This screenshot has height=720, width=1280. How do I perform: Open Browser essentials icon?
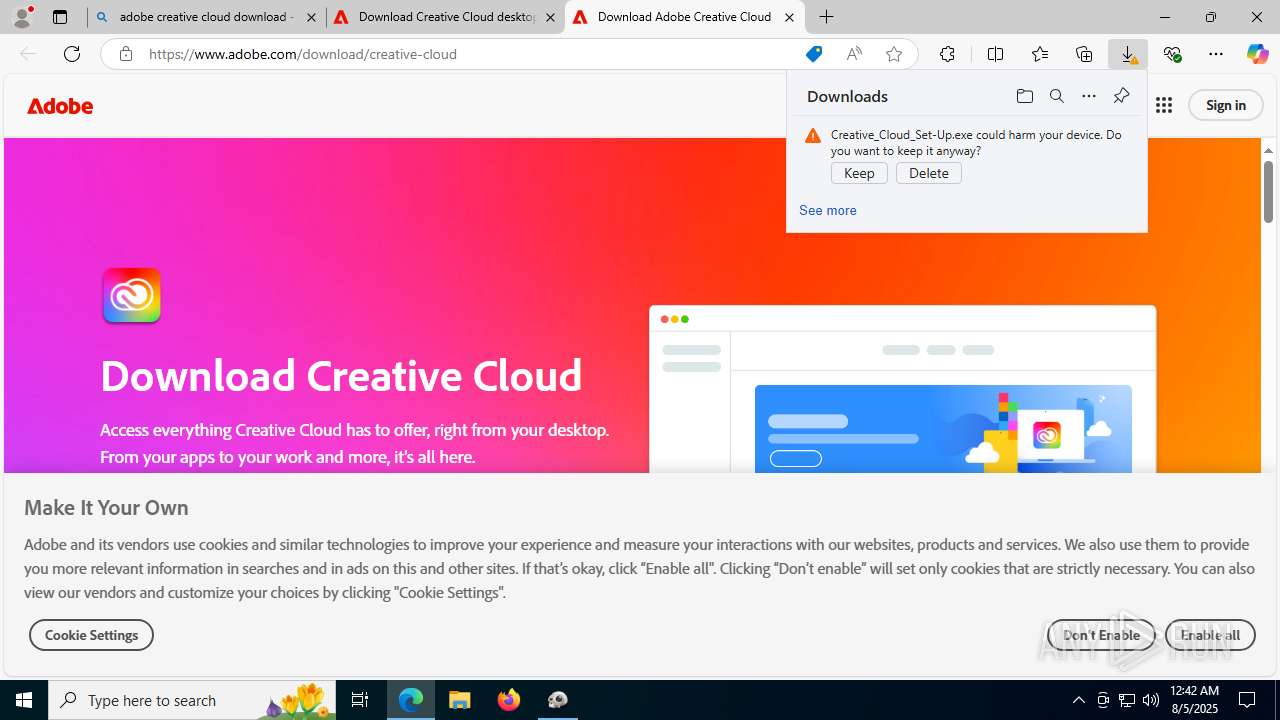pos(1172,54)
